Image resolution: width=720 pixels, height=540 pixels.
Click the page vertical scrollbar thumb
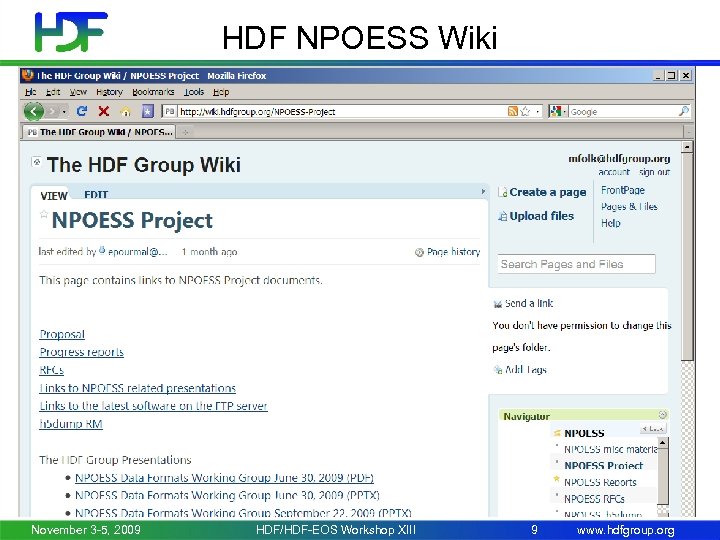(x=687, y=256)
